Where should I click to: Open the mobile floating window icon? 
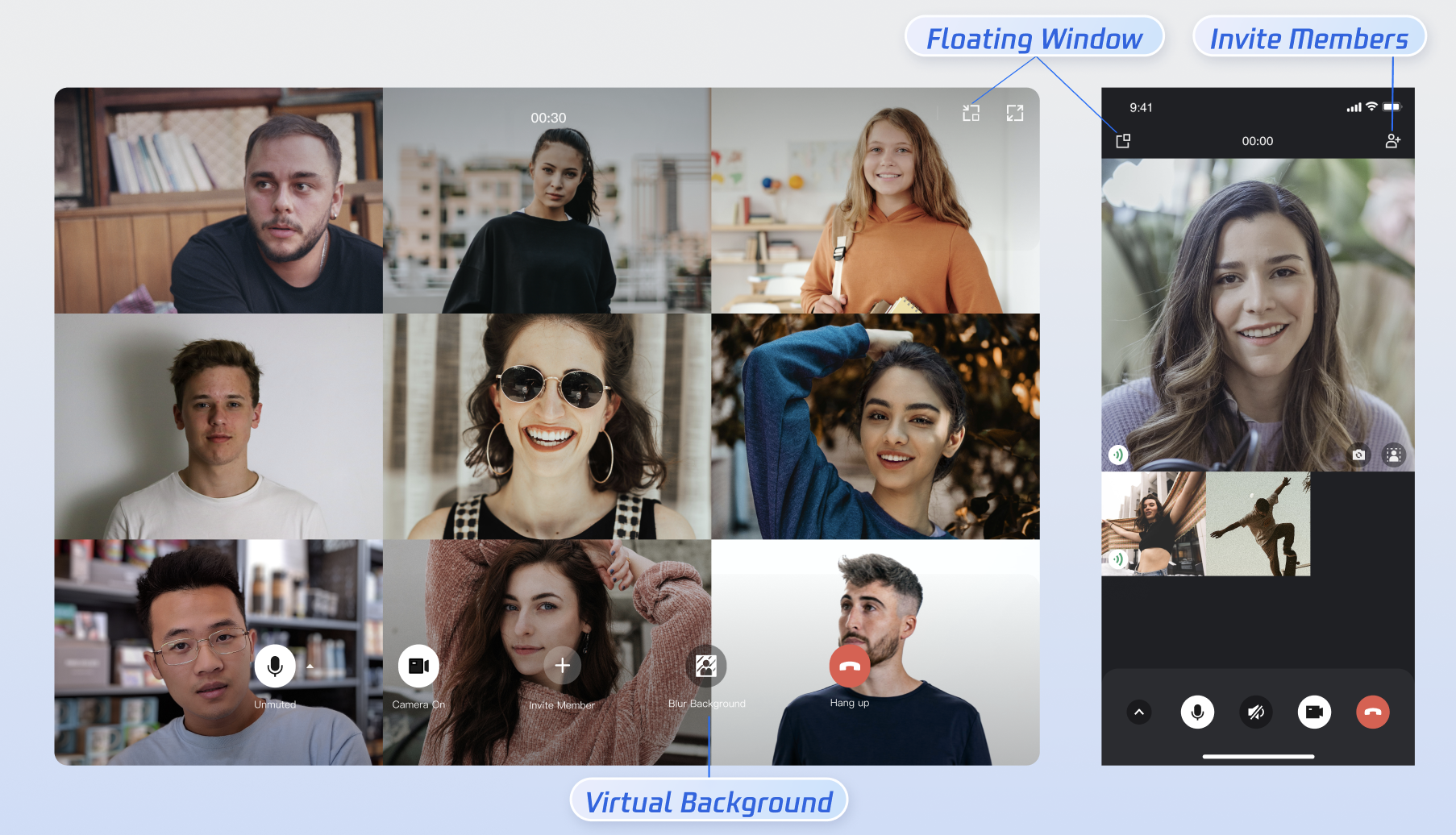pyautogui.click(x=1122, y=141)
